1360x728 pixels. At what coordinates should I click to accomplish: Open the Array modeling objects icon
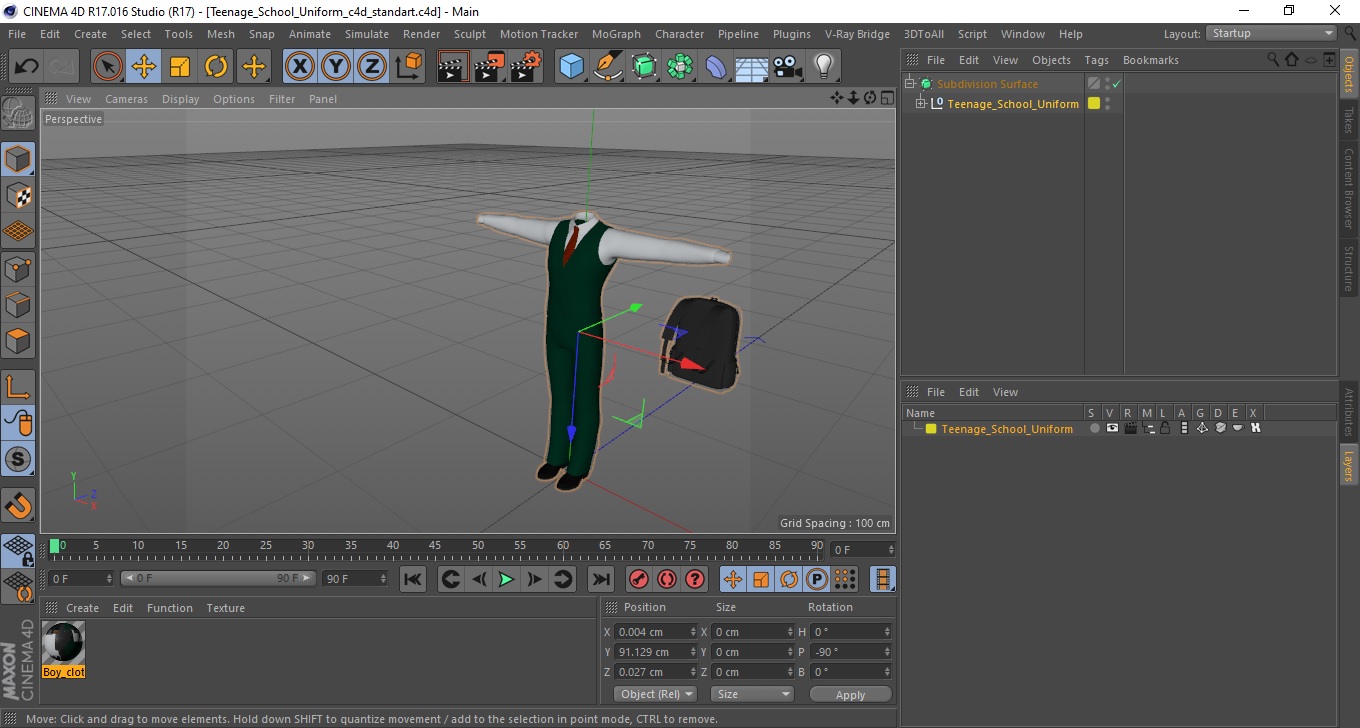680,67
